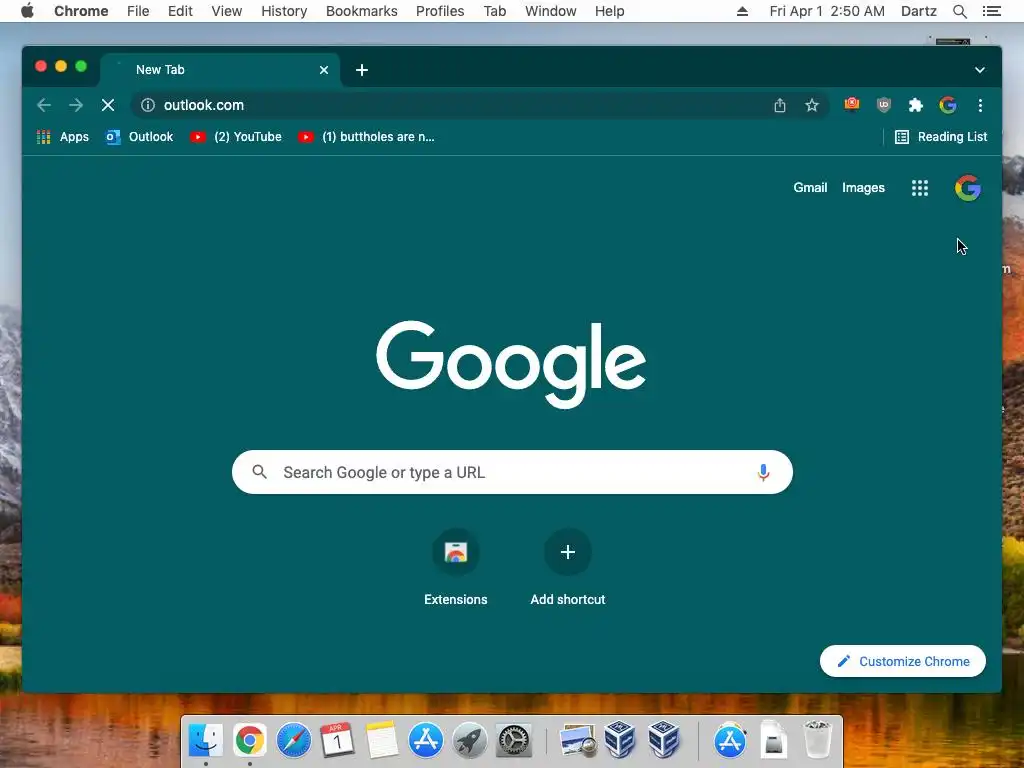Open the orange extension icon in toolbar
Screen dimensions: 1024x768
[852, 104]
